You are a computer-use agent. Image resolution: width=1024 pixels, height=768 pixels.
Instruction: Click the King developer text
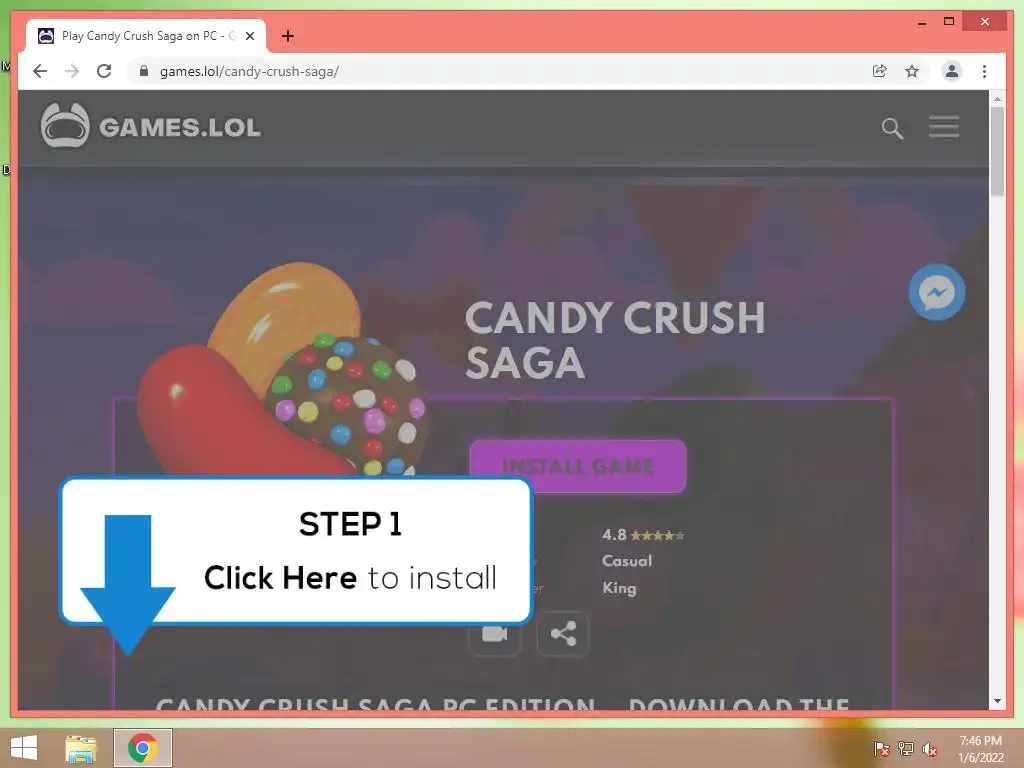click(619, 588)
